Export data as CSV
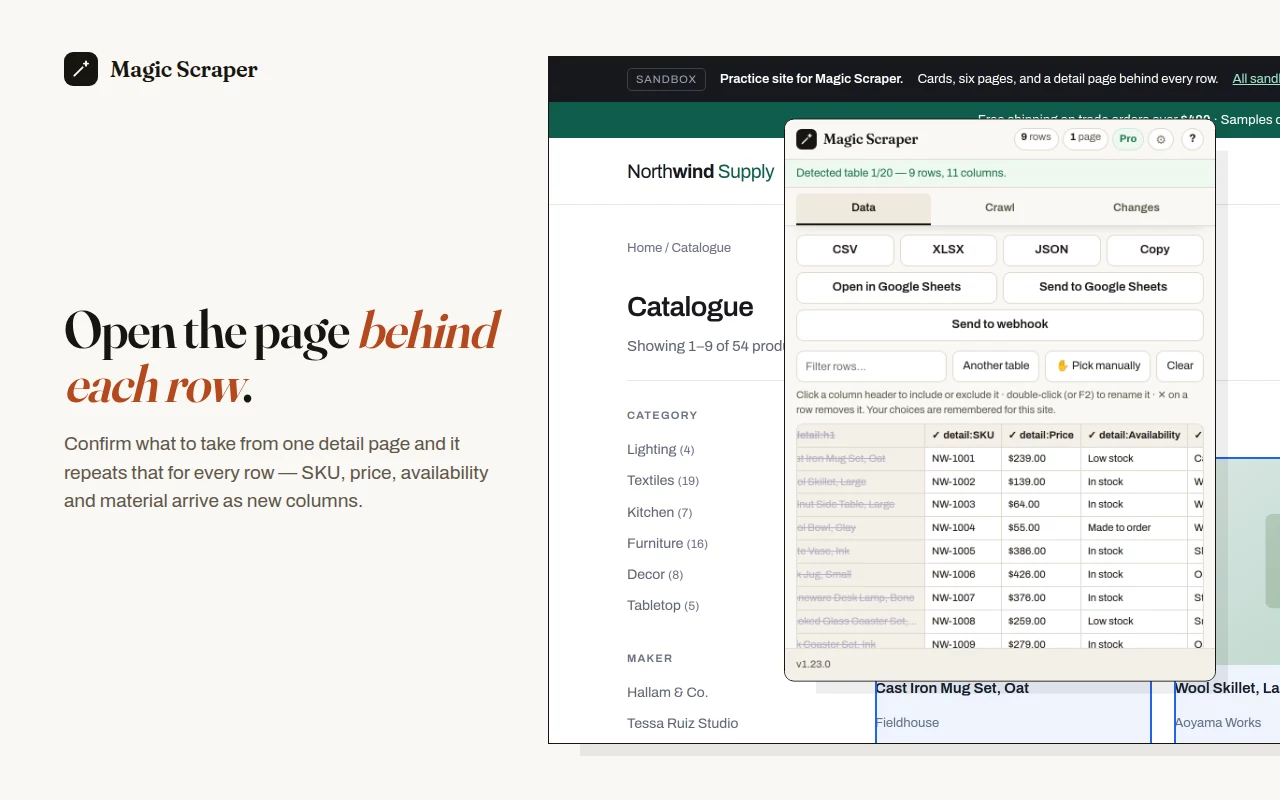Image resolution: width=1280 pixels, height=800 pixels. coord(845,250)
